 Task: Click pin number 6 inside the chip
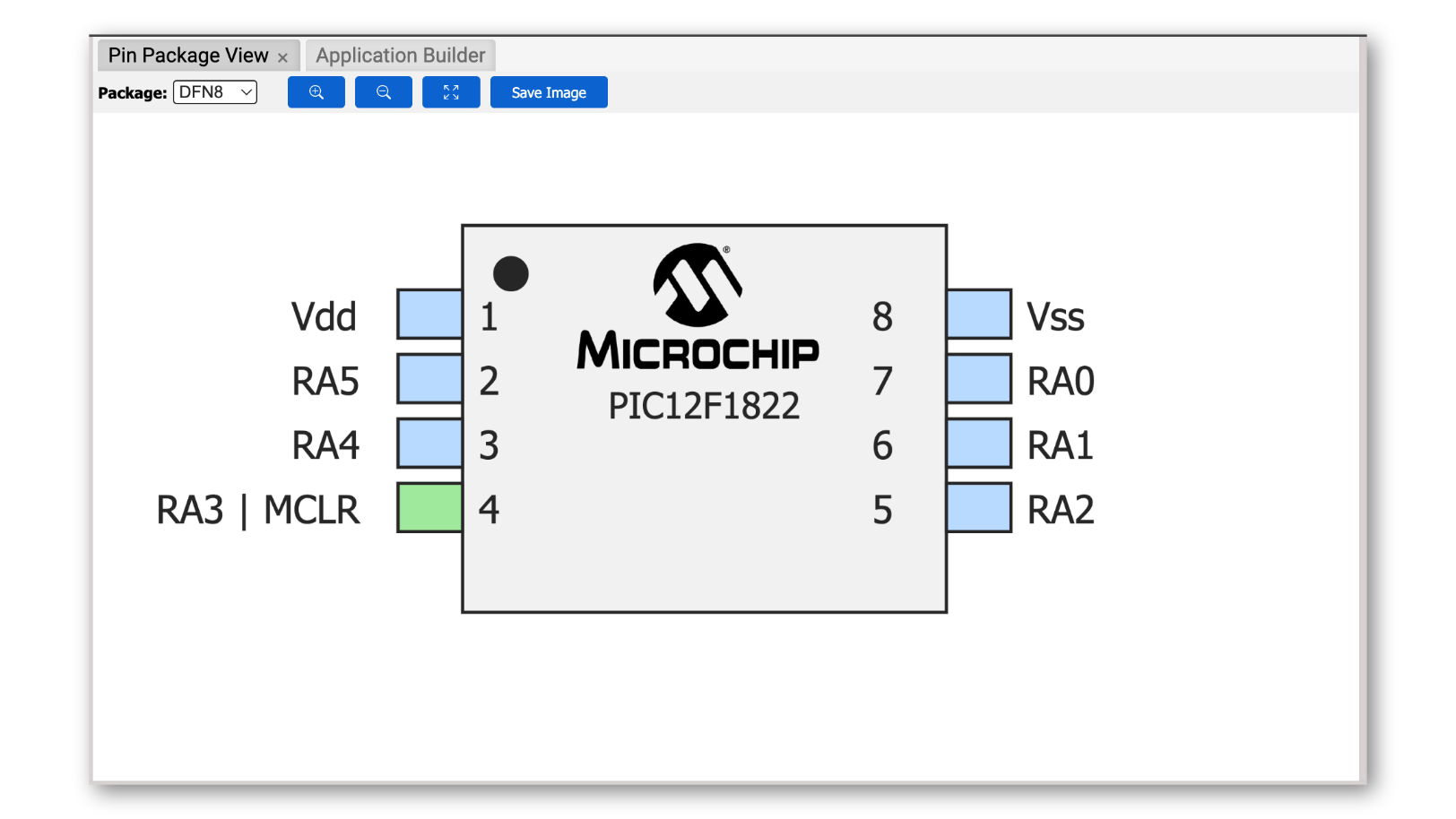pos(882,445)
